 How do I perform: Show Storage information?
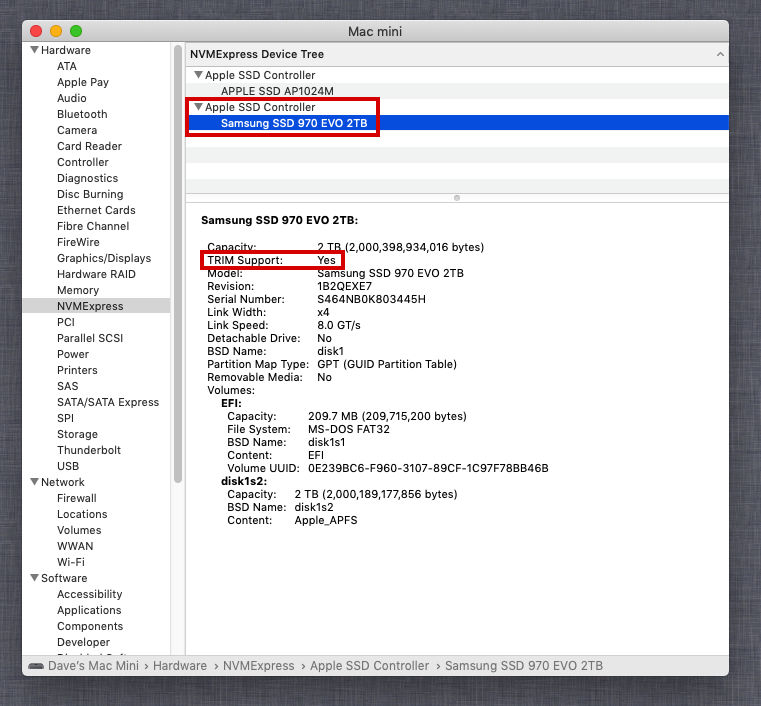tap(77, 434)
